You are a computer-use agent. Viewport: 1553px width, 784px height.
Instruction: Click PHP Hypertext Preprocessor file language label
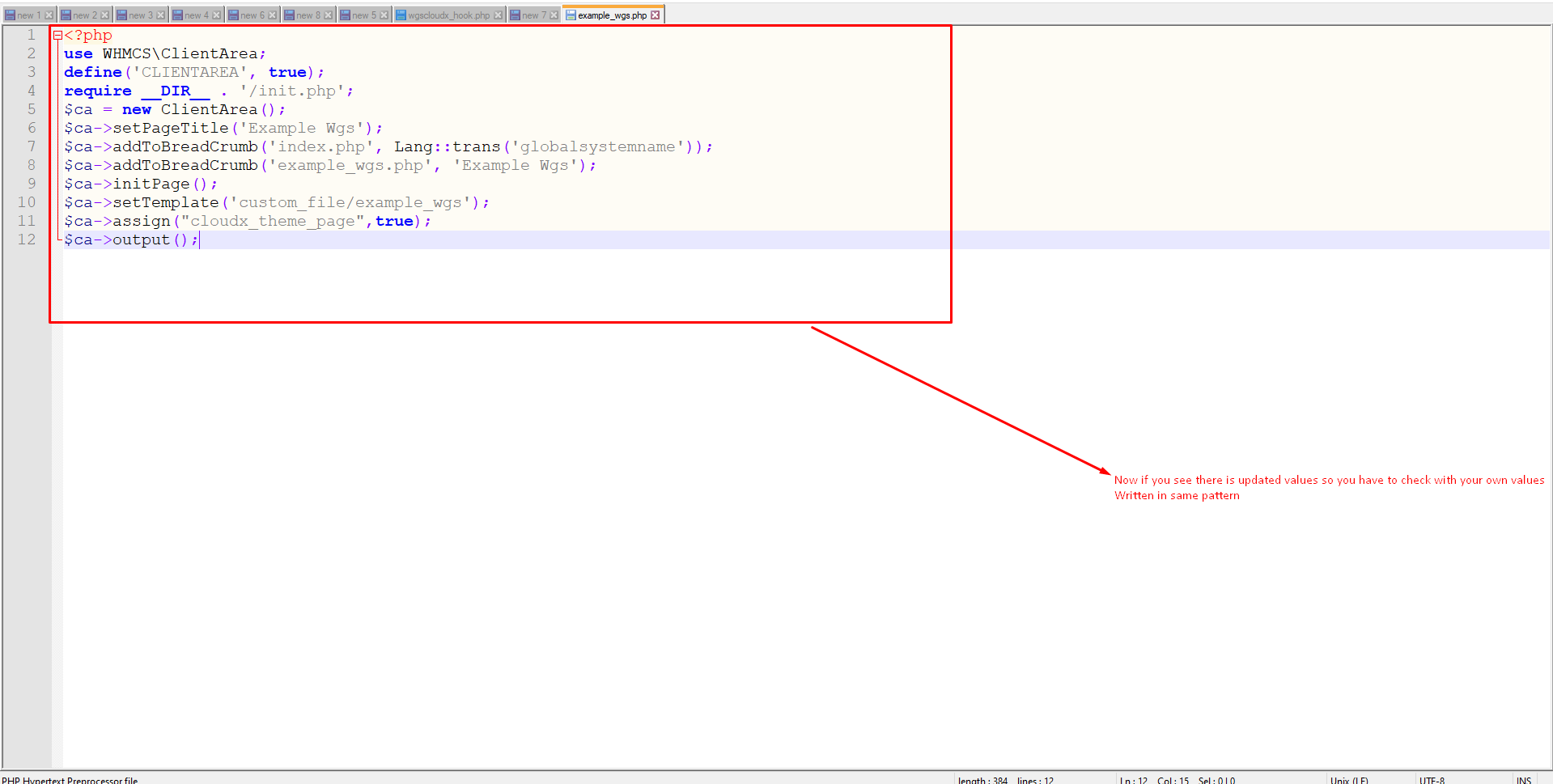pyautogui.click(x=70, y=780)
